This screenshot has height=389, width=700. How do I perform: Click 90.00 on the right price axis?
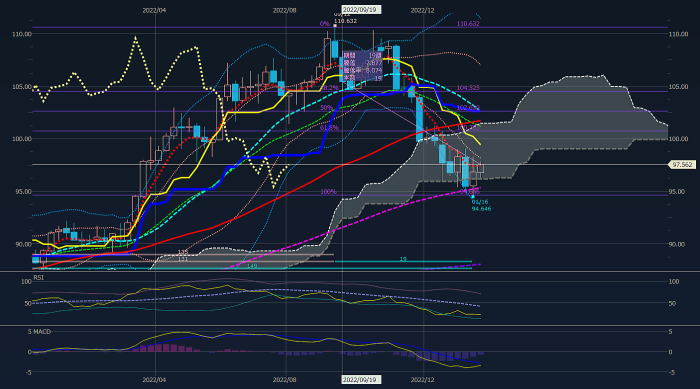click(x=677, y=244)
